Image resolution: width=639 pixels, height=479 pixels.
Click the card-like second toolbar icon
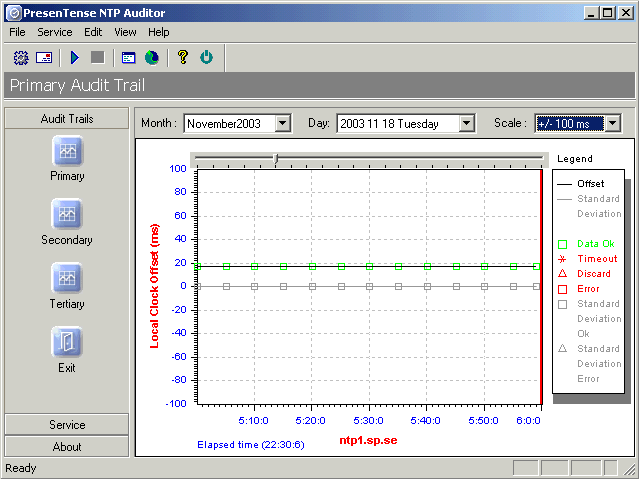tap(44, 57)
